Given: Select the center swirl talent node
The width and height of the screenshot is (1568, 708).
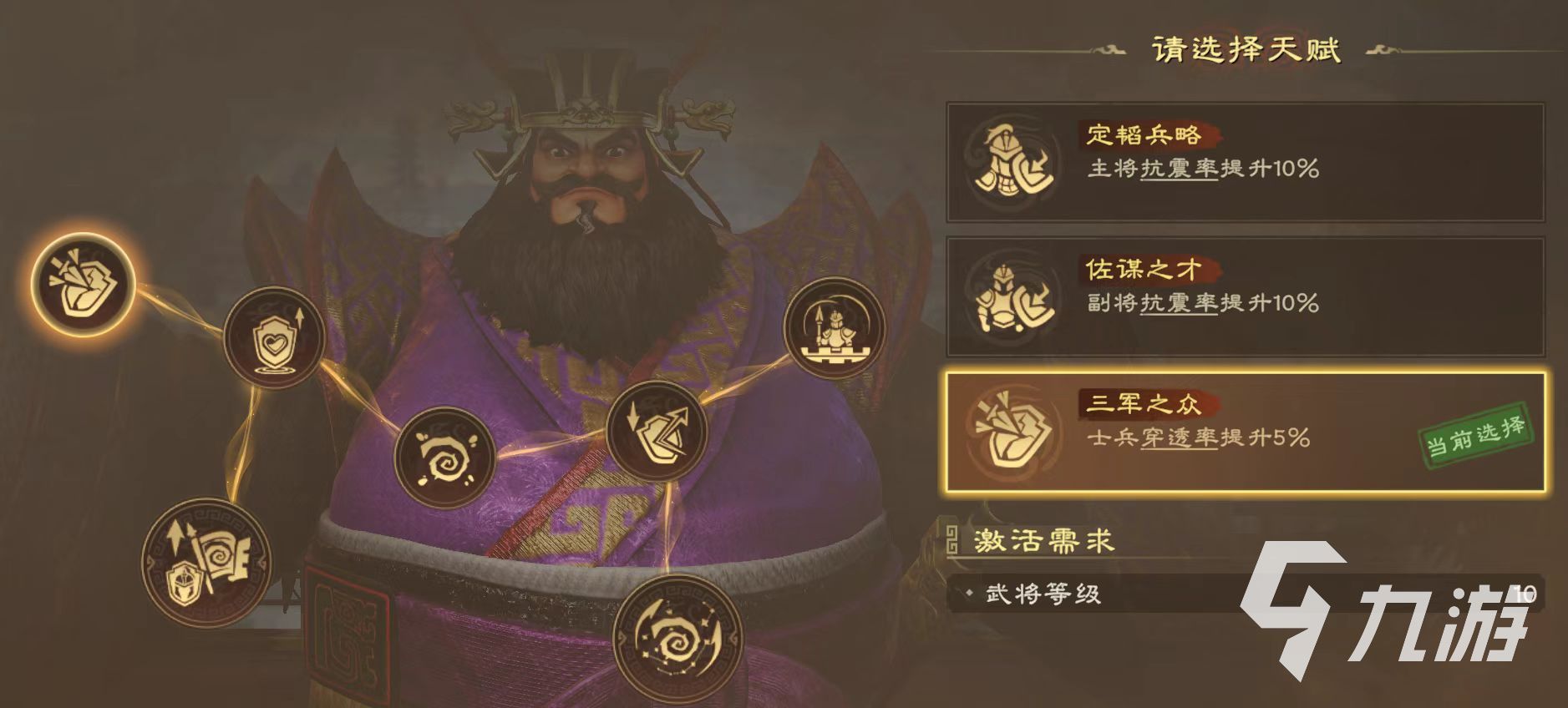Looking at the screenshot, I should 444,458.
